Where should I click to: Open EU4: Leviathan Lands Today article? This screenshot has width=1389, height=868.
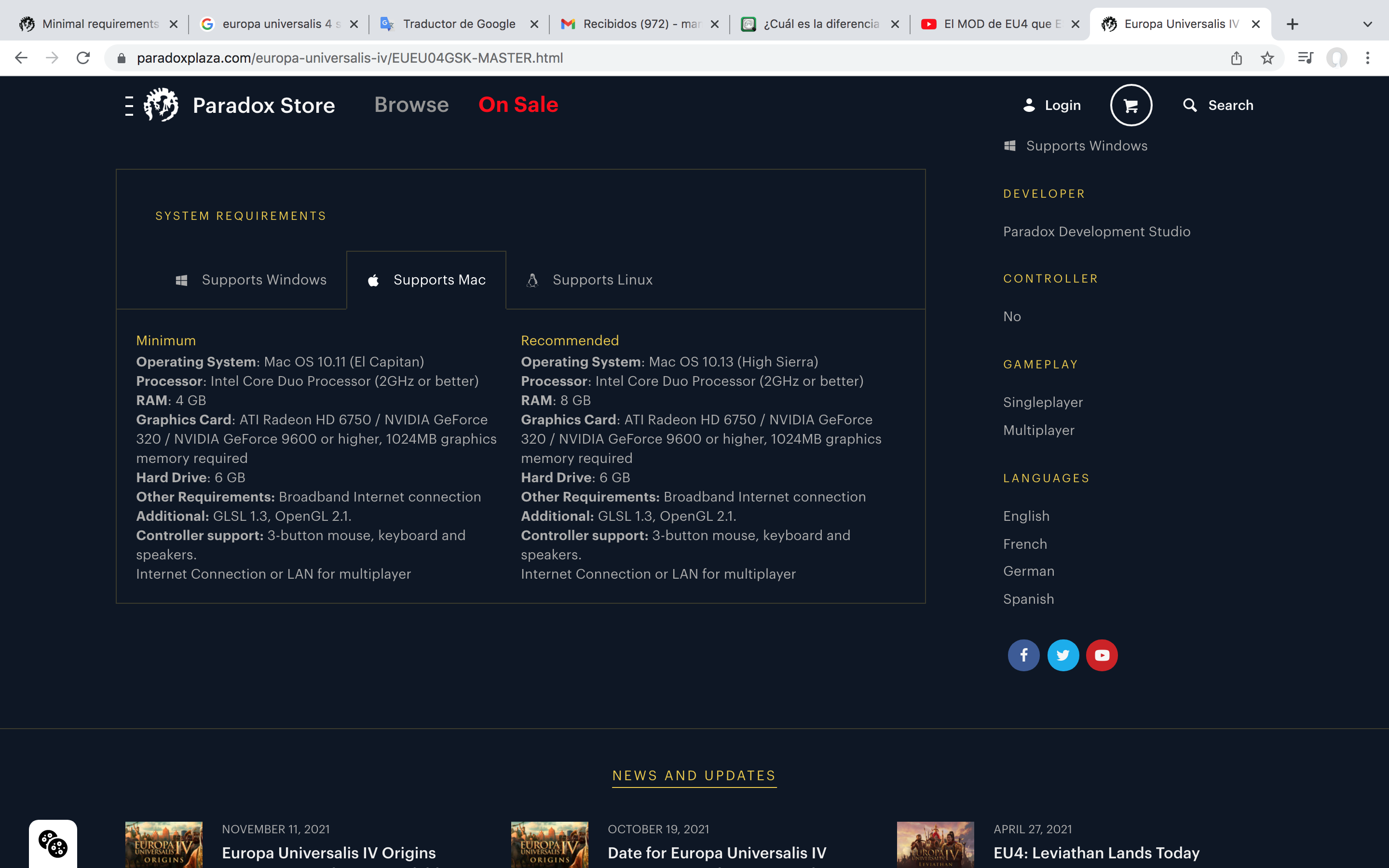coord(1096,853)
